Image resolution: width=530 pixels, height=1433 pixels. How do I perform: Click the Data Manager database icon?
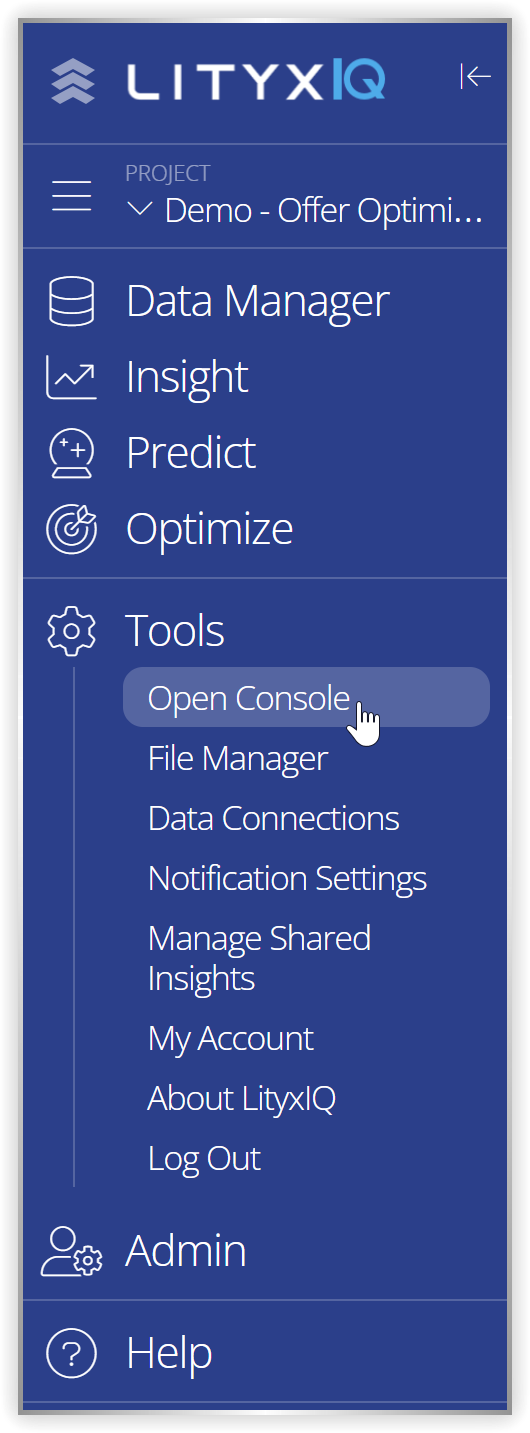(72, 301)
